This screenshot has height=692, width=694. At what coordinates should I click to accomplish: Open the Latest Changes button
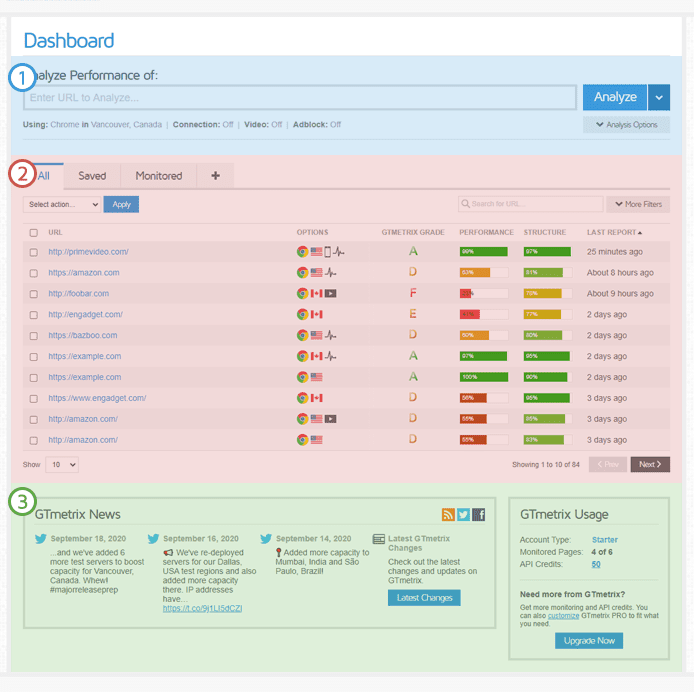[x=424, y=598]
